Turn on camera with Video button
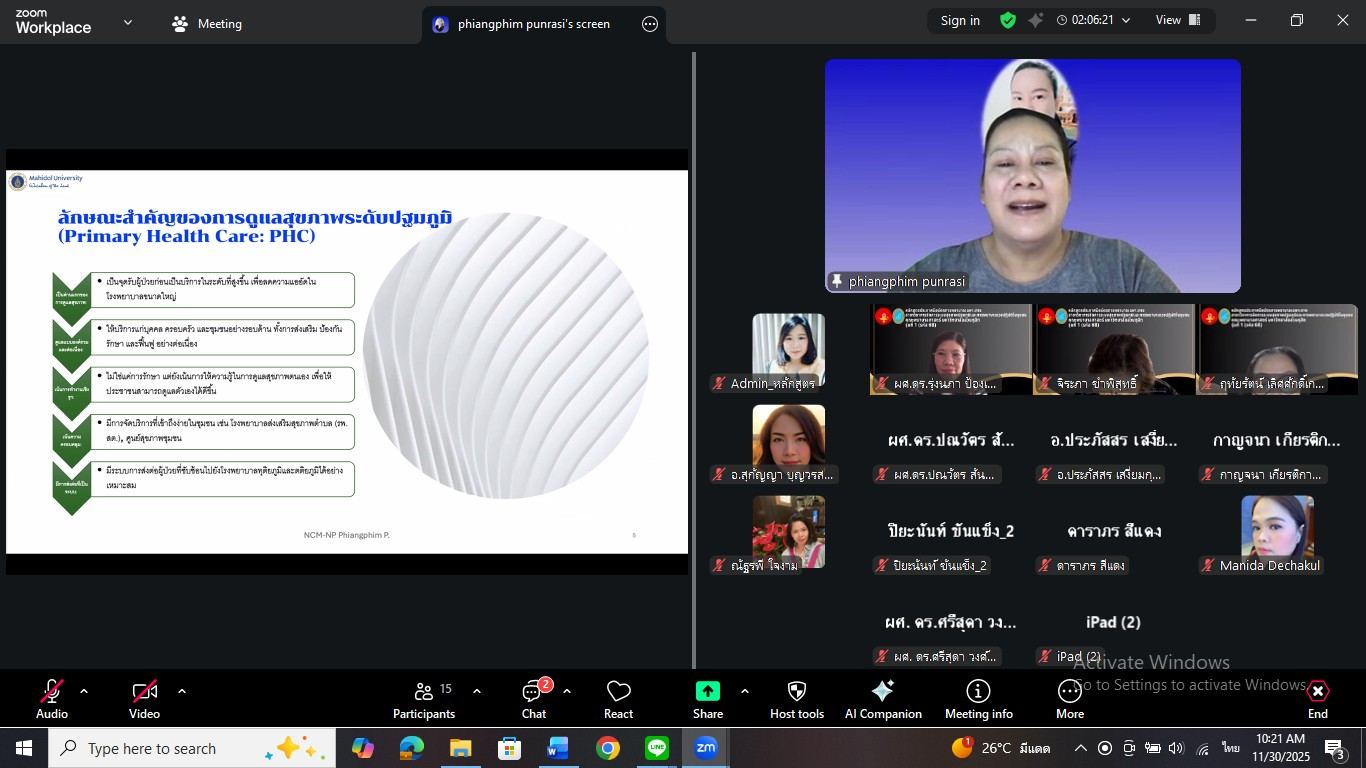Viewport: 1366px width, 768px height. (x=144, y=699)
